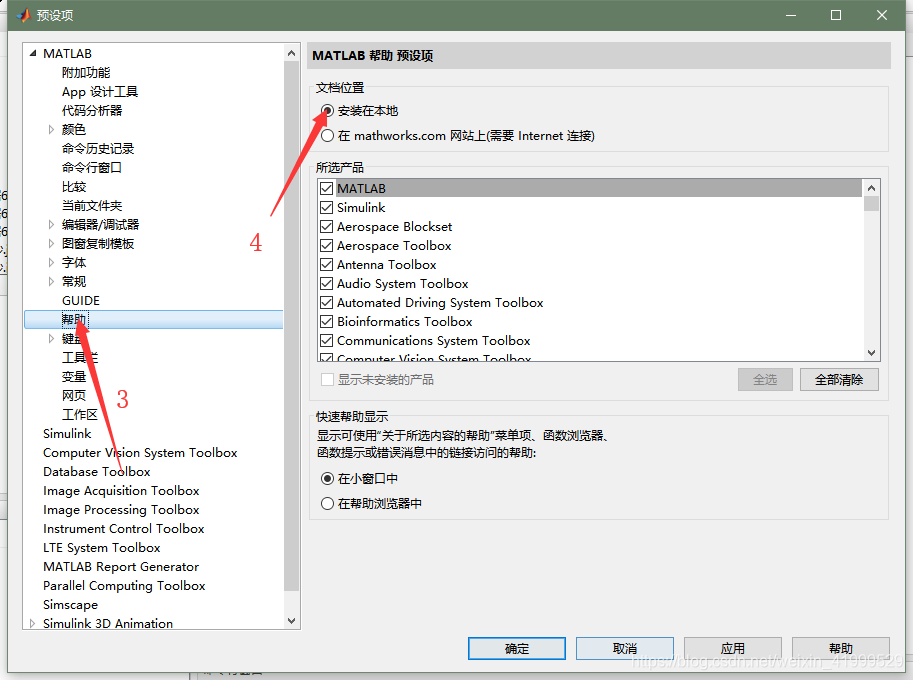Choose 在小窗口中 quick help option
The image size is (913, 680).
(x=327, y=479)
